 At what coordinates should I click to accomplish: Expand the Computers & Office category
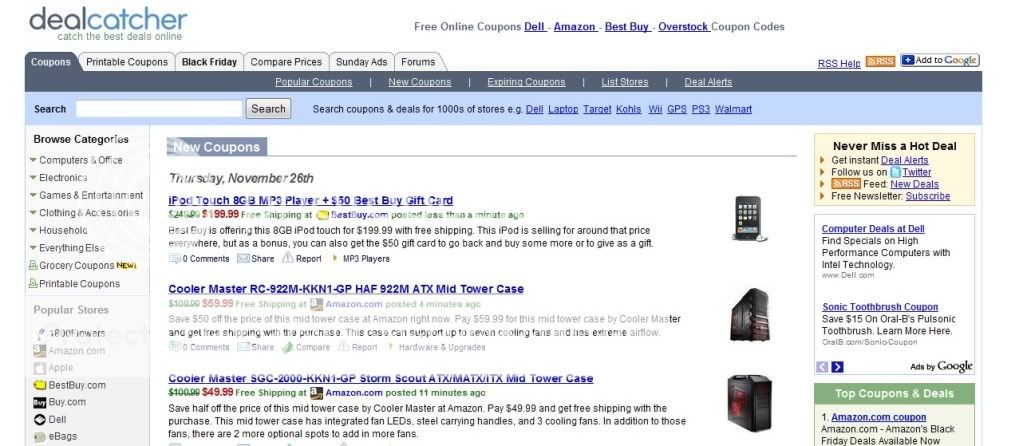(33, 160)
